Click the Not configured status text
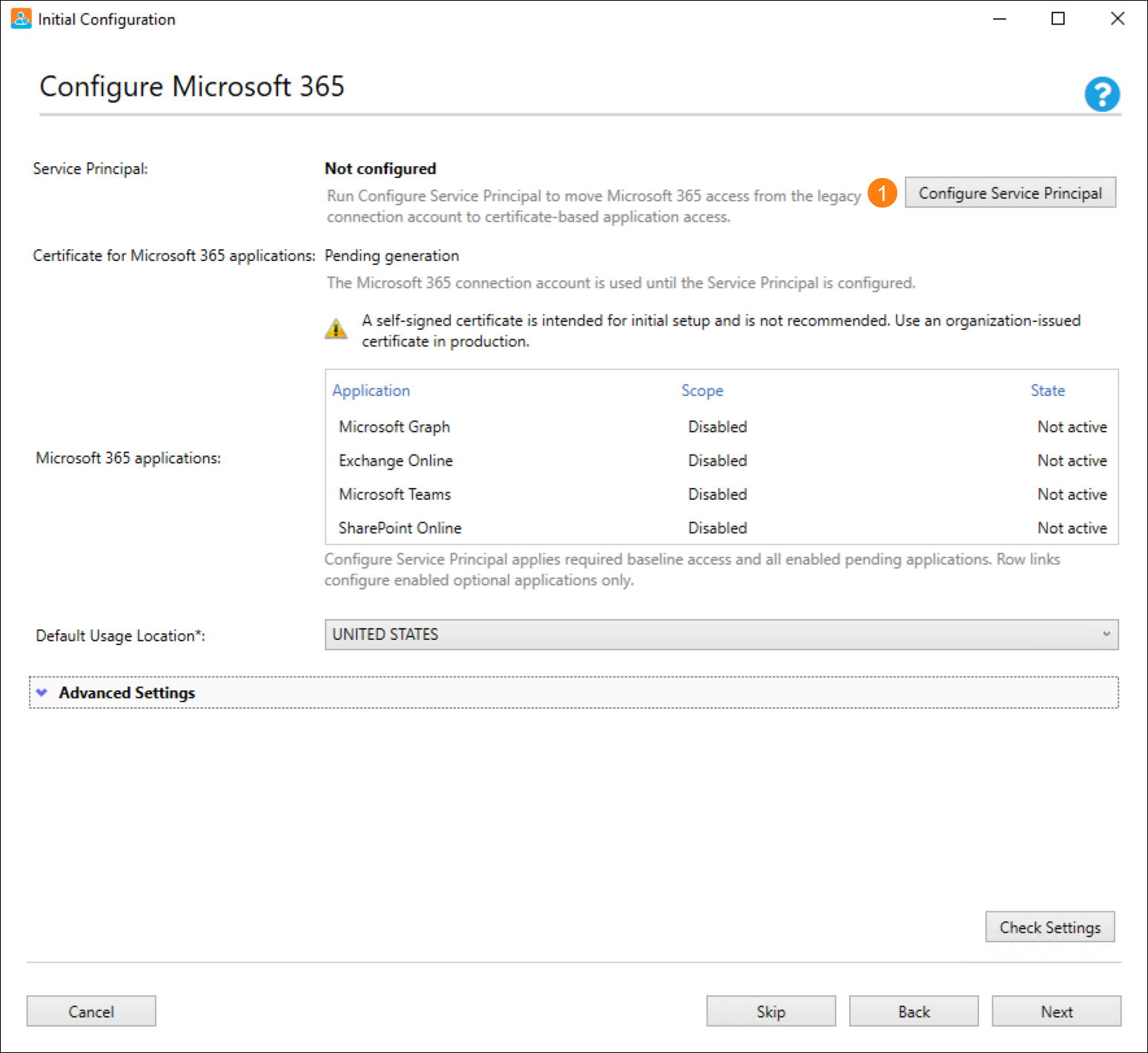The width and height of the screenshot is (1148, 1053). point(380,169)
